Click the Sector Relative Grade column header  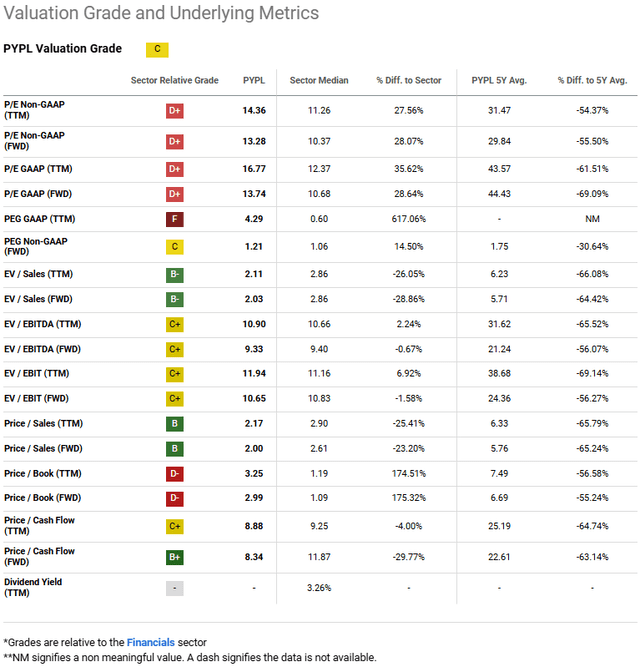[x=174, y=80]
